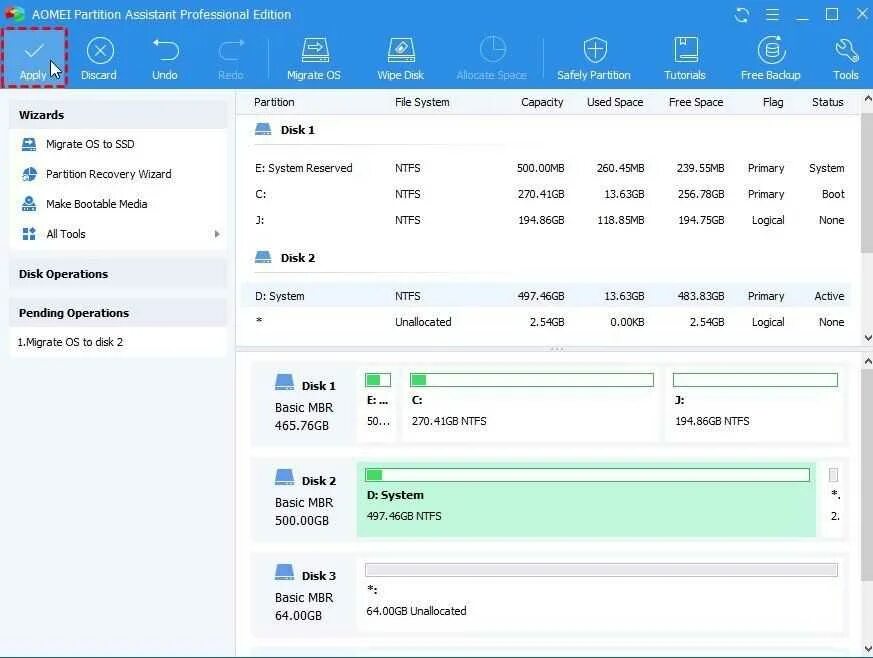Click the refresh icon in the title bar
The width and height of the screenshot is (873, 658).
tap(741, 14)
